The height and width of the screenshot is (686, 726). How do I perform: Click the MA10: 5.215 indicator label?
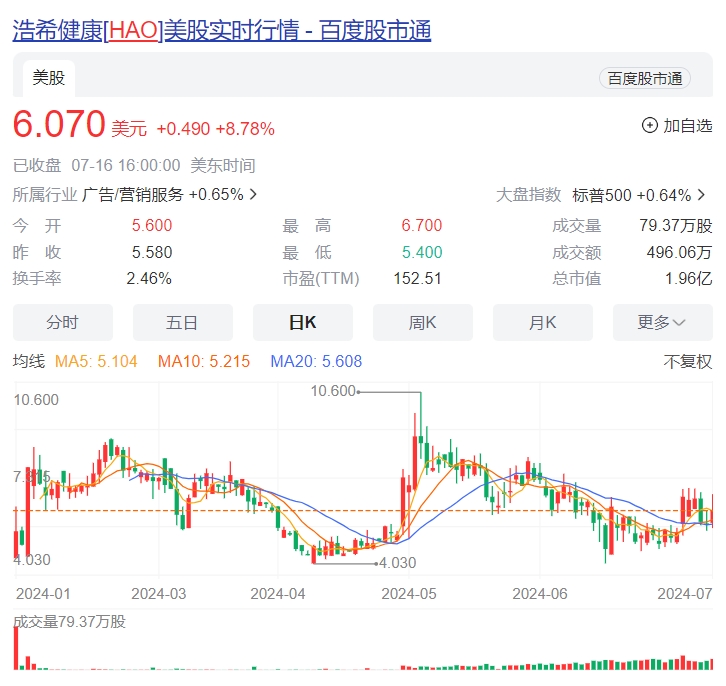pyautogui.click(x=204, y=362)
